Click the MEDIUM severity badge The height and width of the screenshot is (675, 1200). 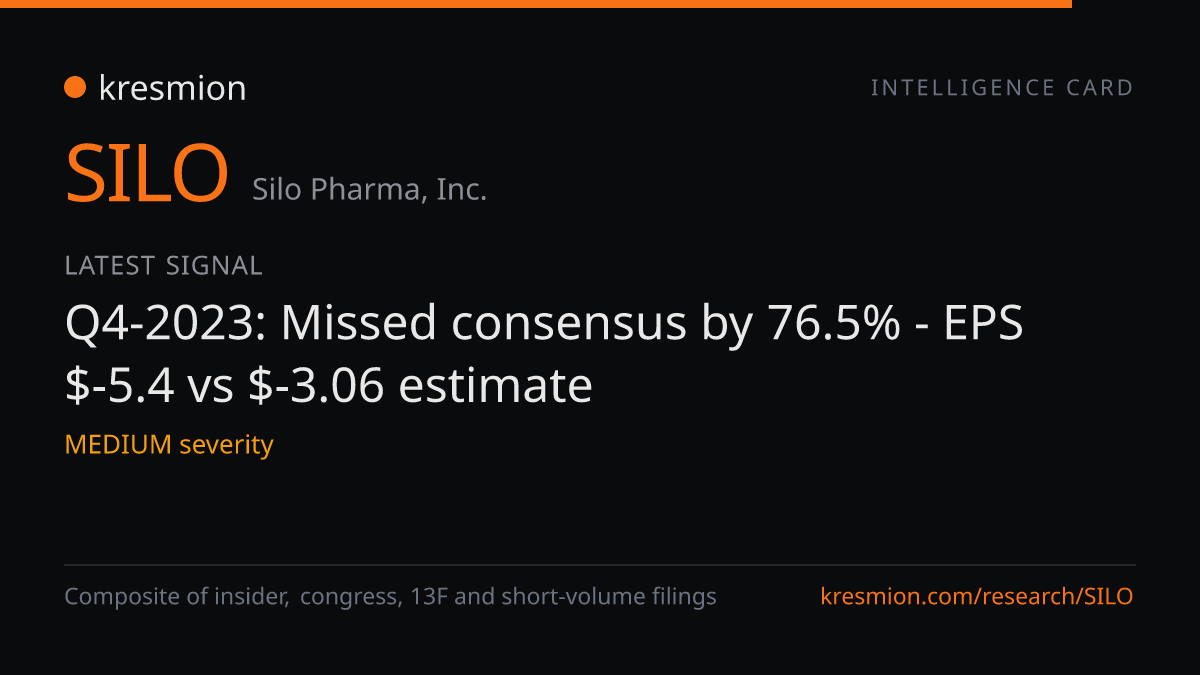(169, 444)
